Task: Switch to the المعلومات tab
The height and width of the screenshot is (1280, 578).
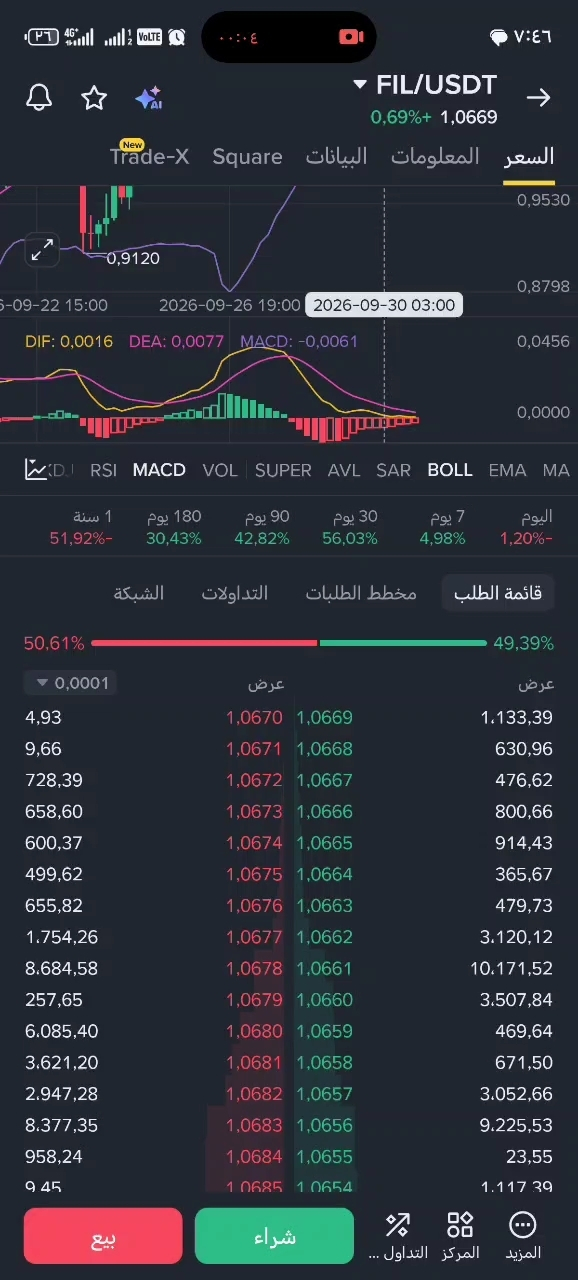Action: (435, 157)
